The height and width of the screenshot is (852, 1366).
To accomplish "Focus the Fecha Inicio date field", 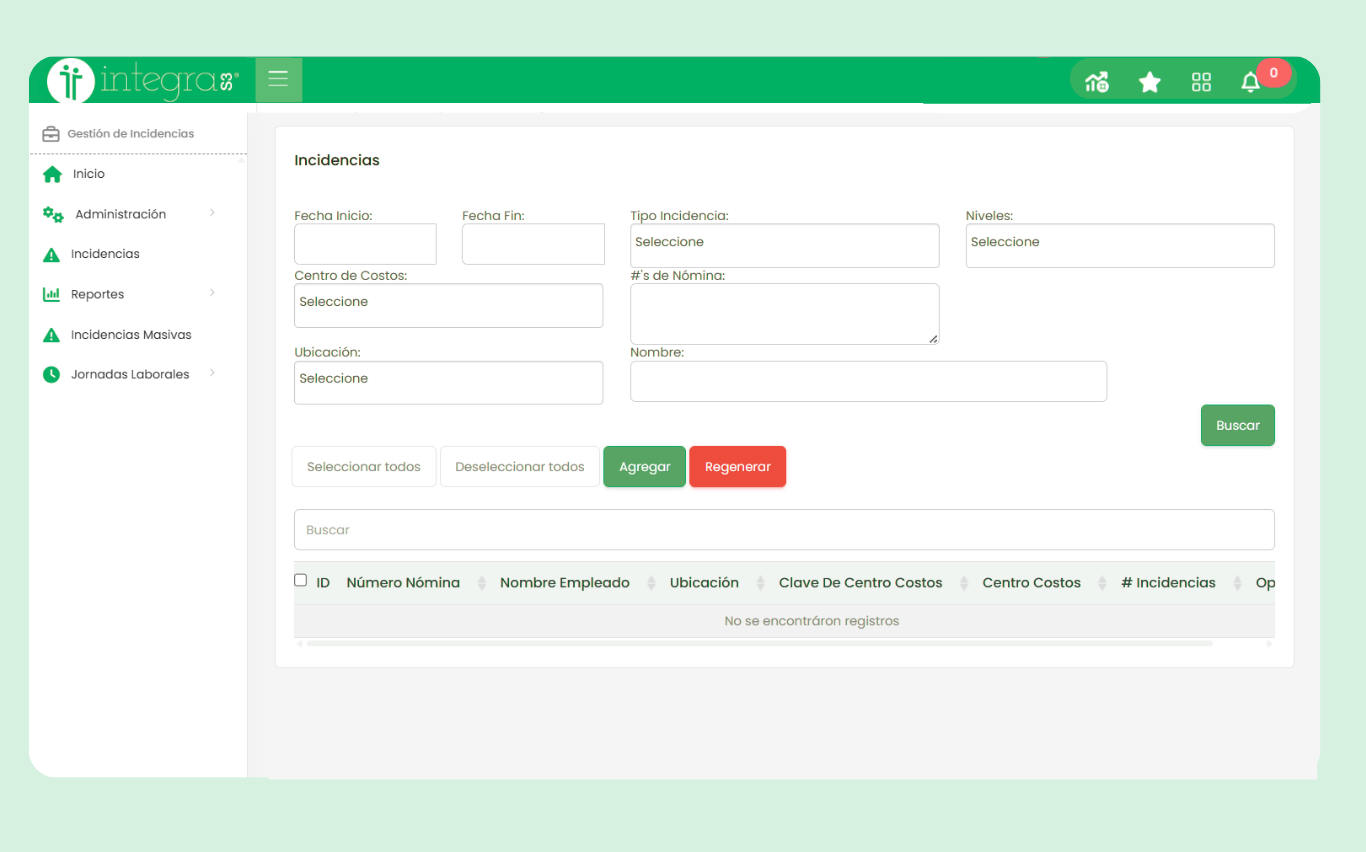I will (x=365, y=244).
